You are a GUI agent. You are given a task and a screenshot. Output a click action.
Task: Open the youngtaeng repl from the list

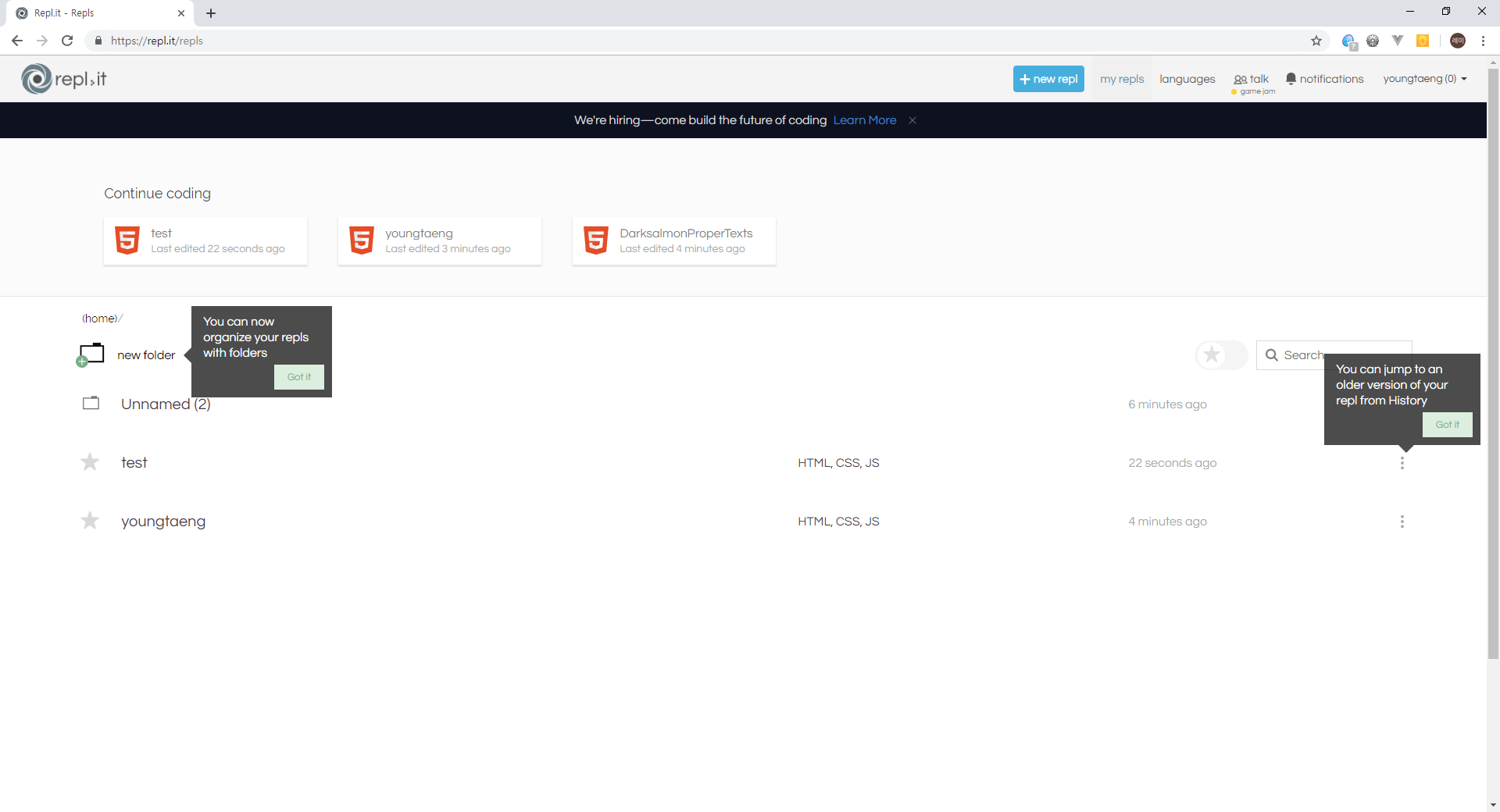163,522
